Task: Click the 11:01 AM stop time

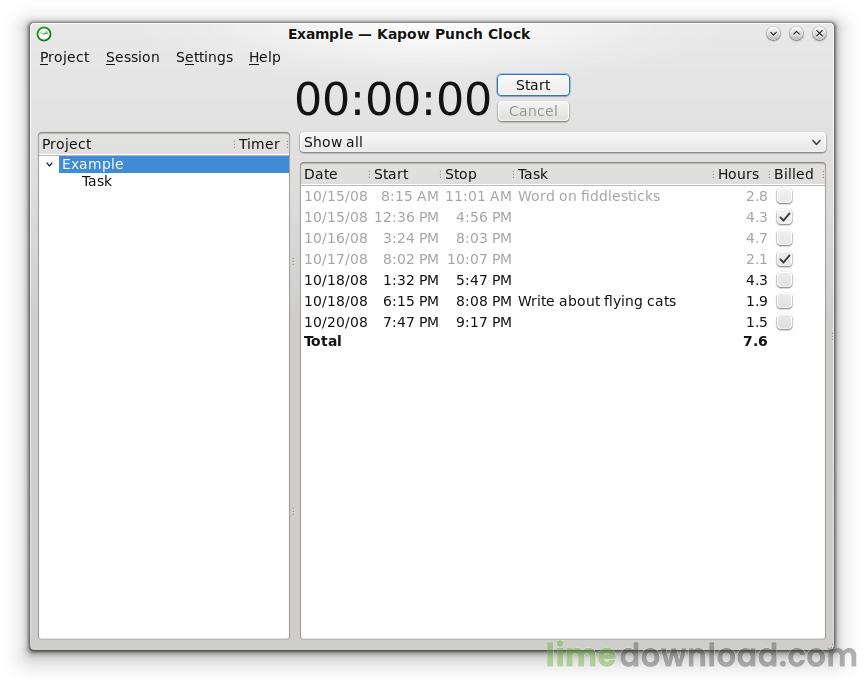Action: tap(478, 196)
